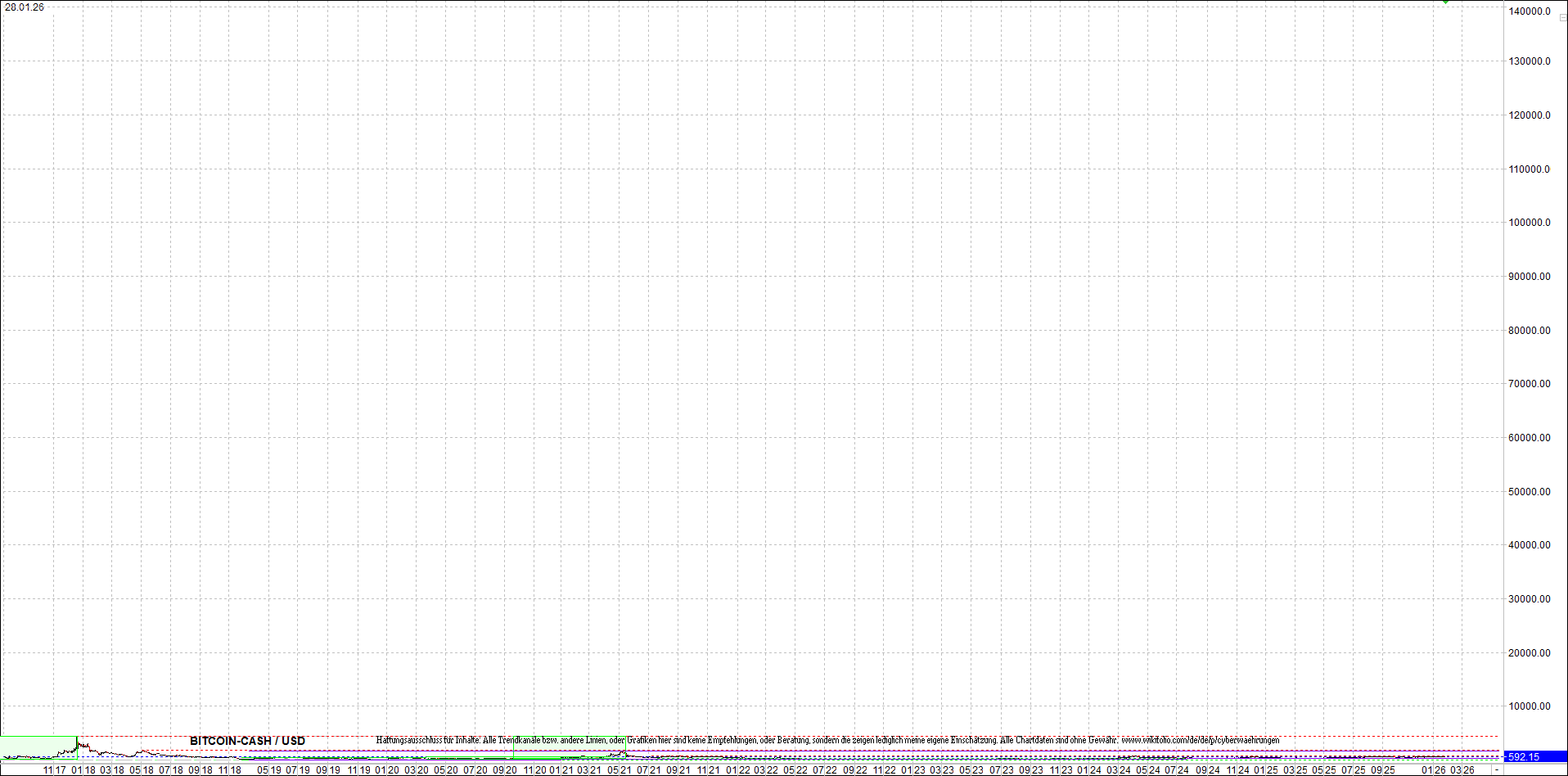Open the www.wikifolio.com cyberwaehrungen link
This screenshot has width=1568, height=776.
(x=1200, y=740)
